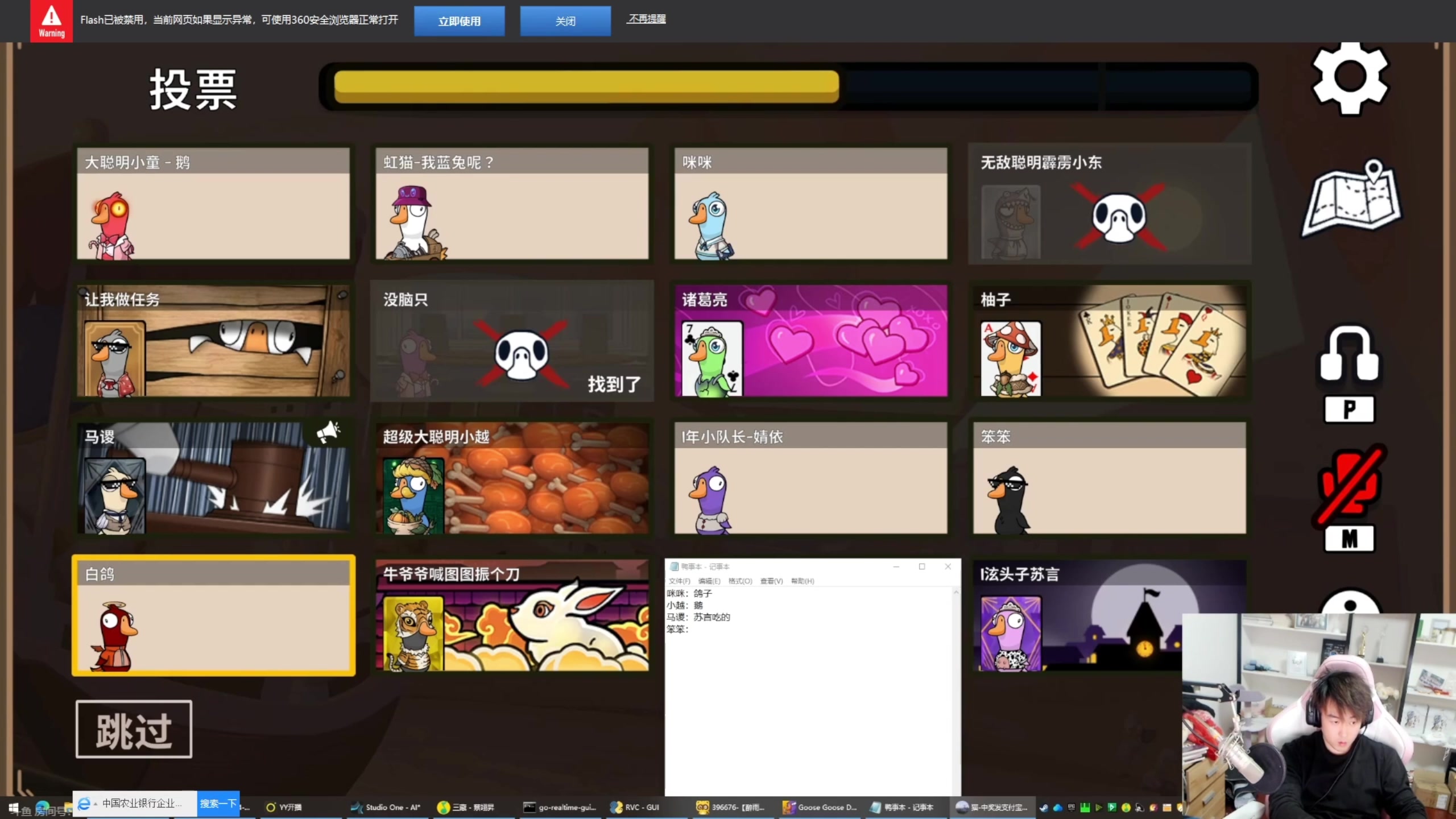Open the settings gear icon
1456x819 pixels.
[x=1350, y=77]
